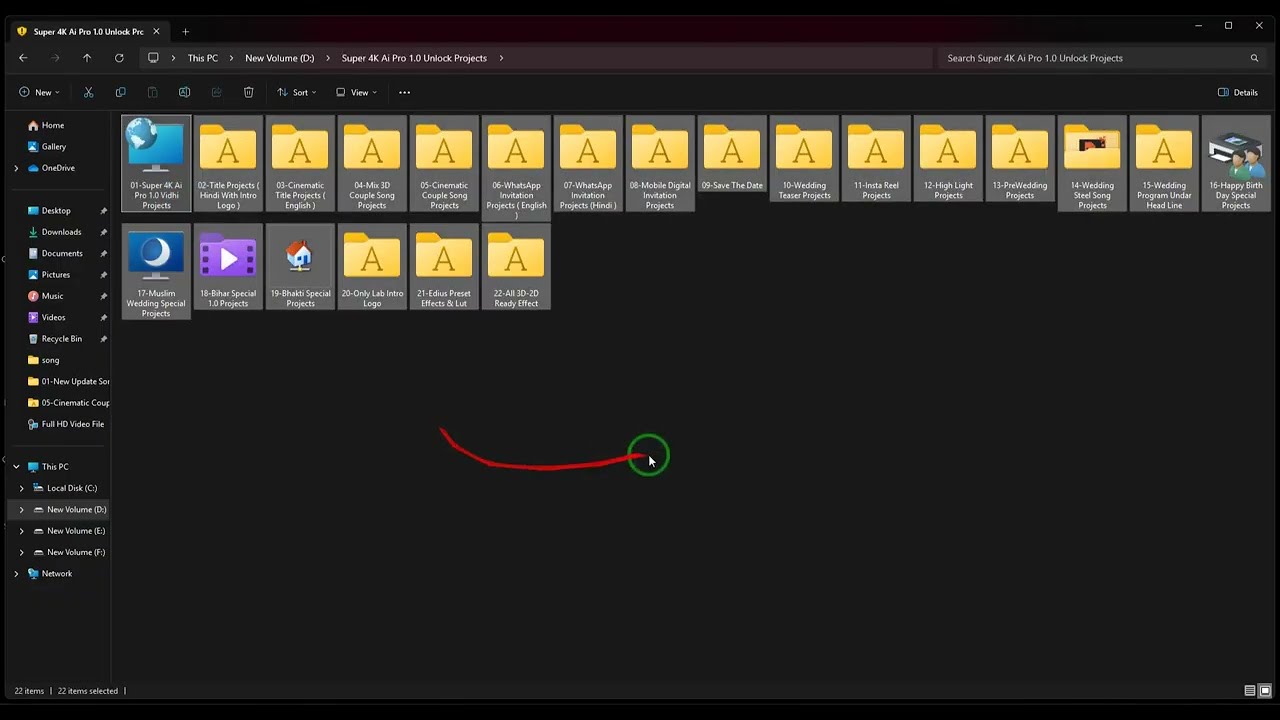Select 21-Edius Preset Effects & Lut folder
Screen dimensions: 1280x720
(444, 266)
